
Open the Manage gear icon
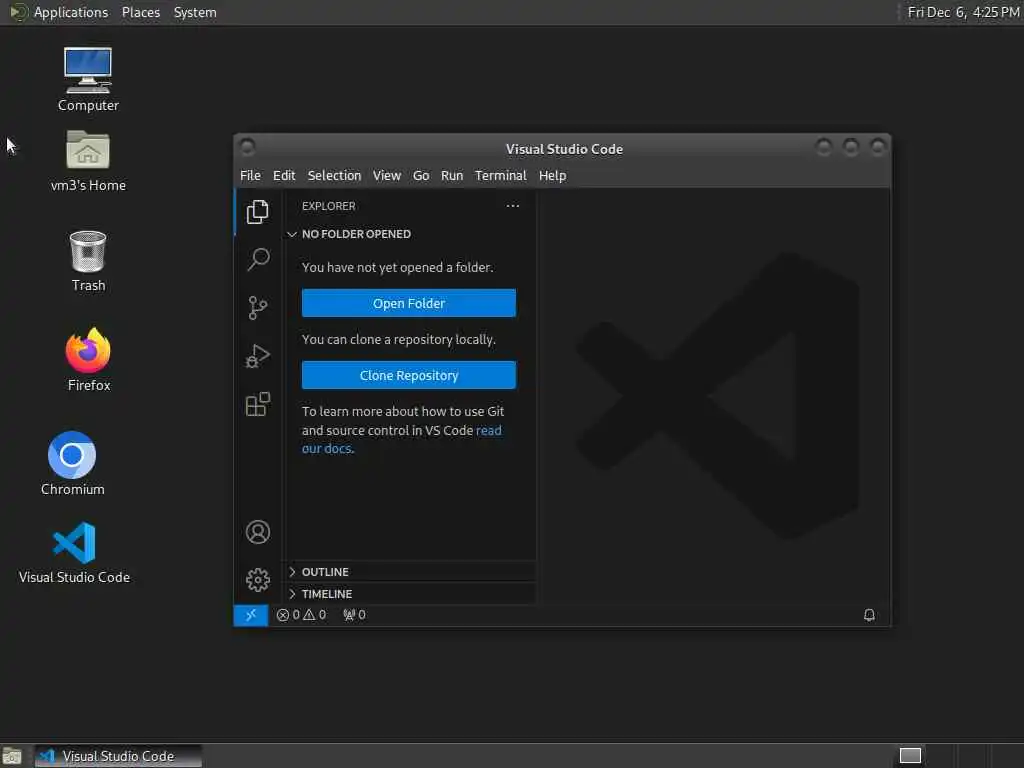coord(257,580)
